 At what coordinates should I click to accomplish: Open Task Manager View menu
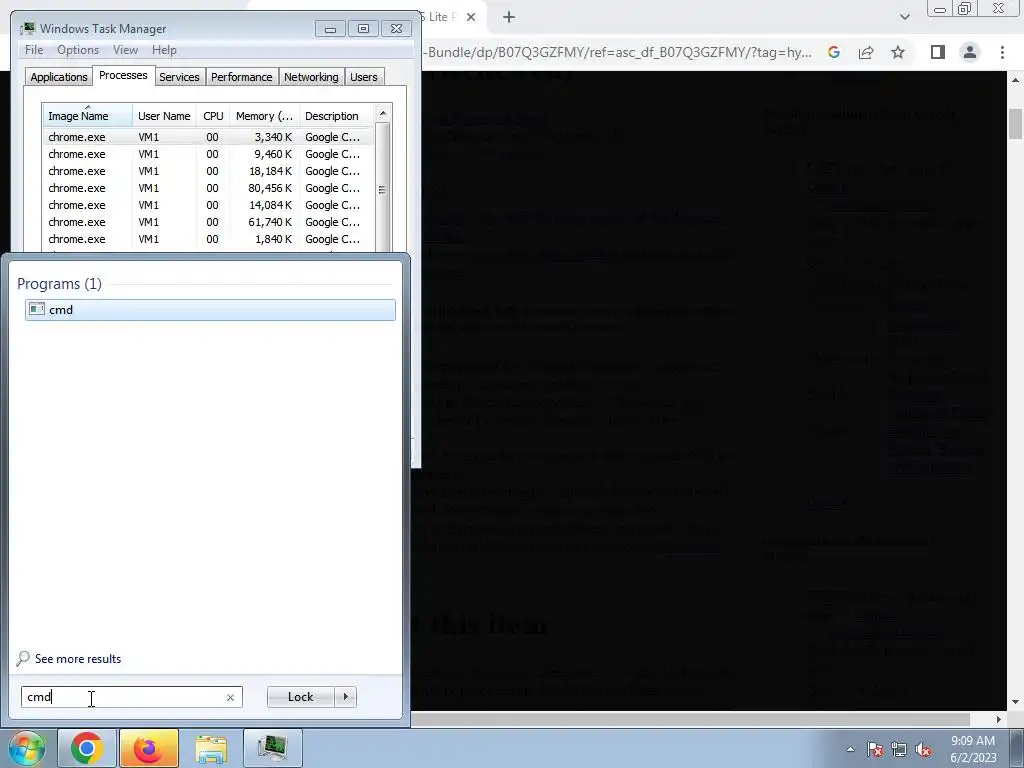point(125,50)
